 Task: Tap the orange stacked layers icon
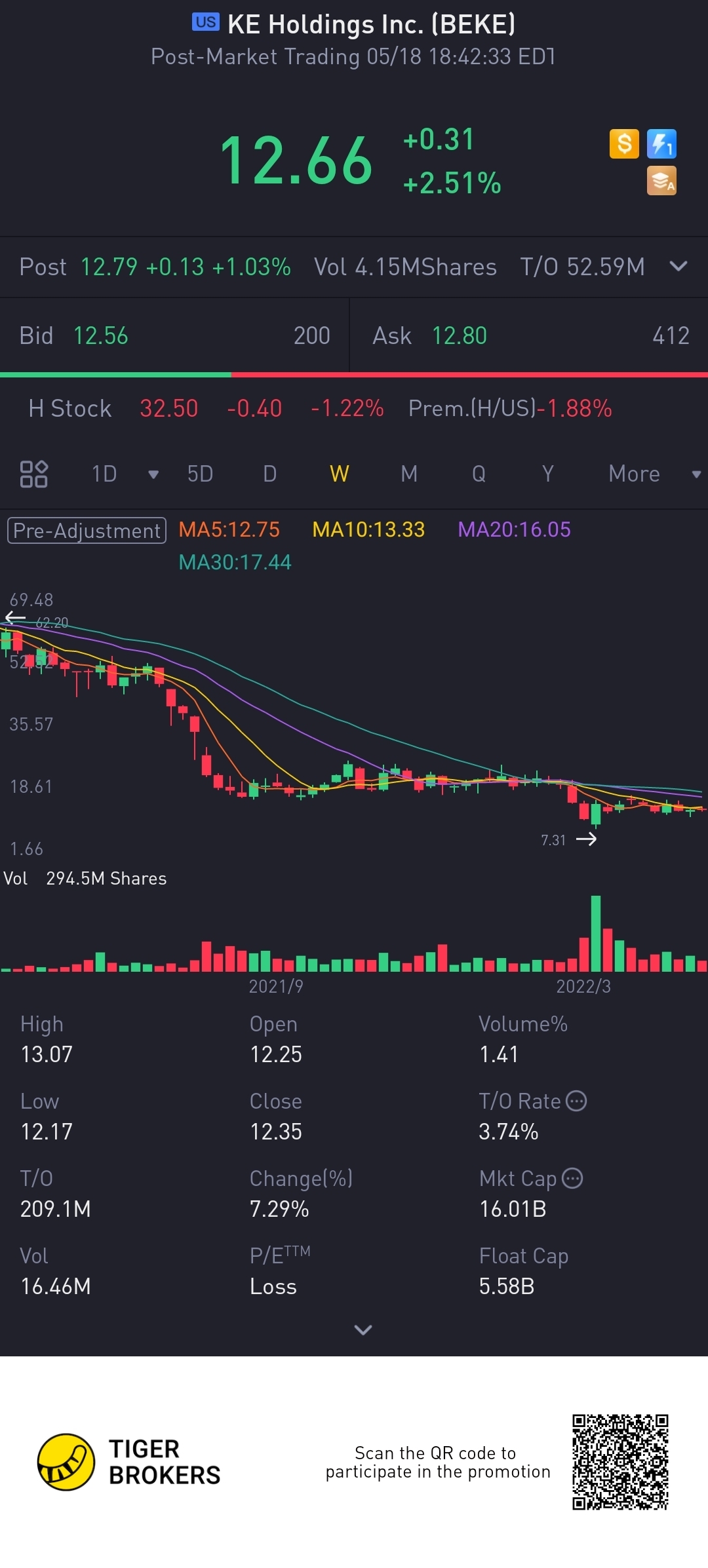[661, 181]
